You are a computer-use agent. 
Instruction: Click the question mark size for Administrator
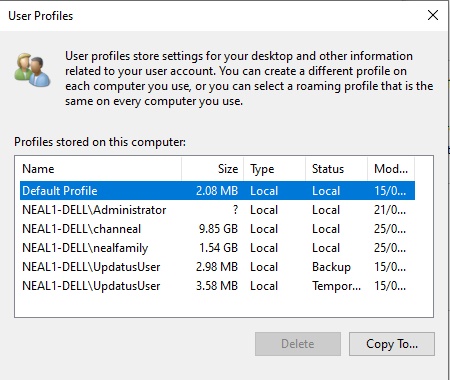click(x=235, y=210)
